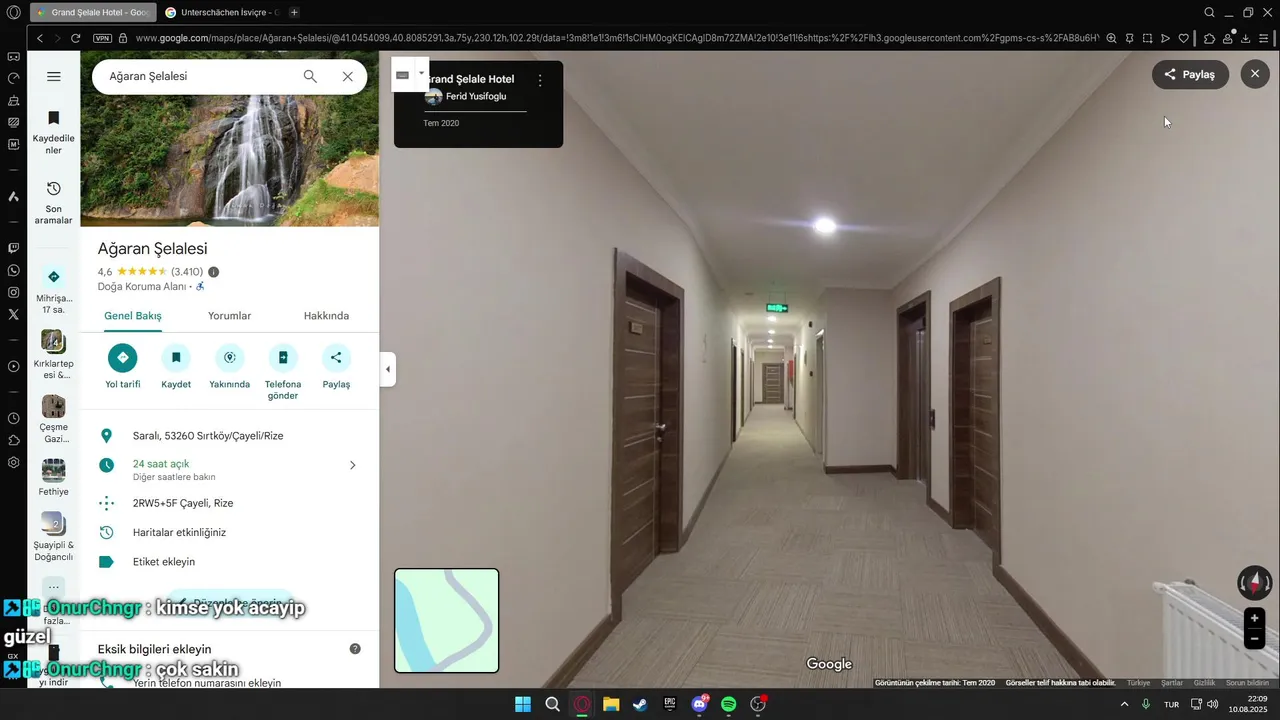This screenshot has height=720, width=1280.
Task: Clear the Ağaran Şelalesi search
Action: tap(347, 76)
